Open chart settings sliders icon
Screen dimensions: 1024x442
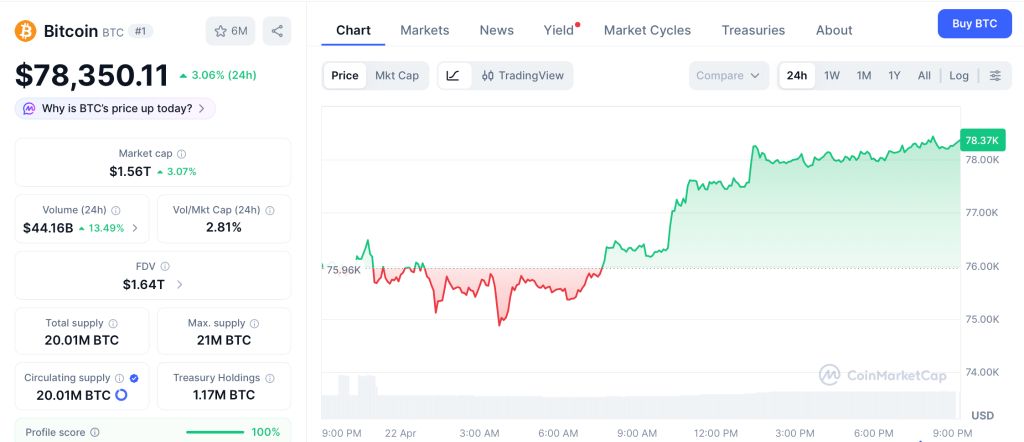pyautogui.click(x=994, y=76)
